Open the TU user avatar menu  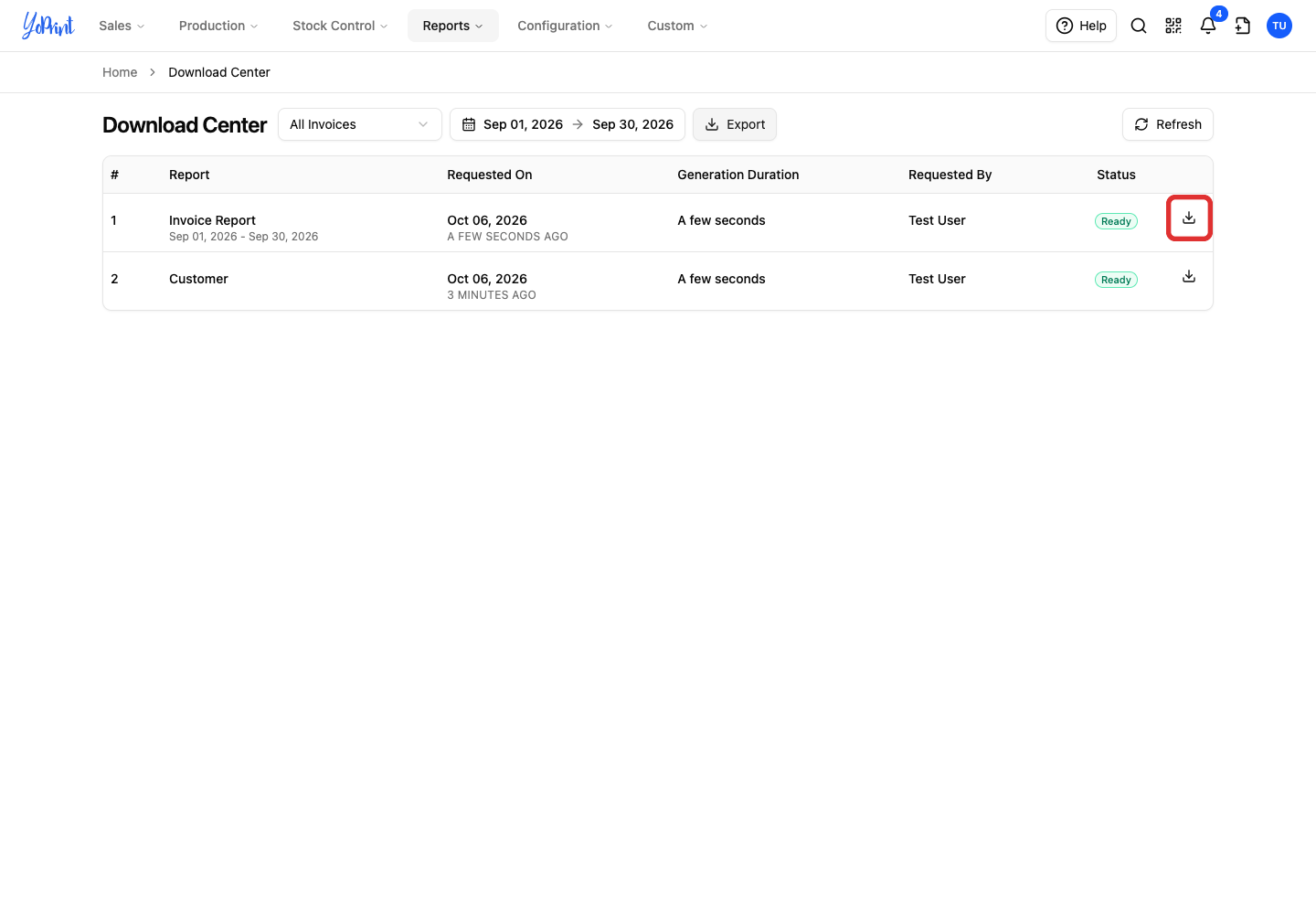pyautogui.click(x=1279, y=26)
